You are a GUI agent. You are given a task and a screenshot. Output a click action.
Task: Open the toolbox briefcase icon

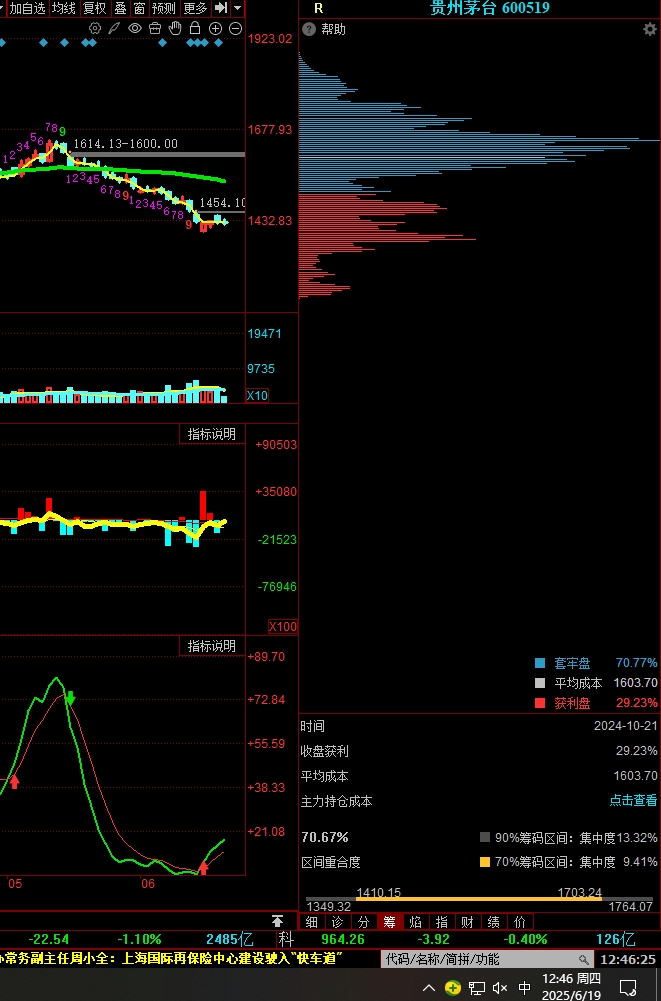tap(155, 28)
